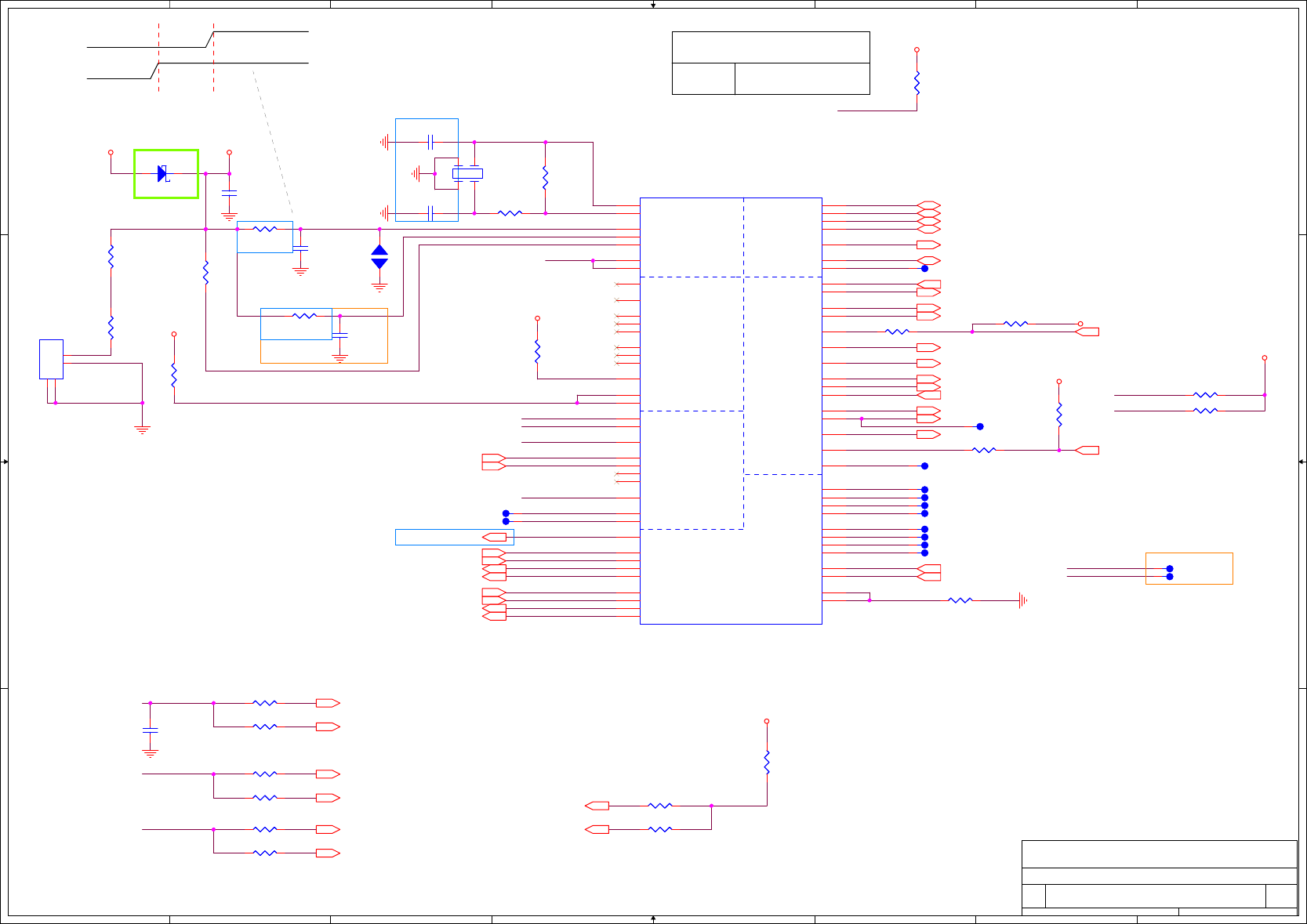Select the capacitor inside the orange box left of the IC
This screenshot has width=1307, height=924.
click(339, 335)
